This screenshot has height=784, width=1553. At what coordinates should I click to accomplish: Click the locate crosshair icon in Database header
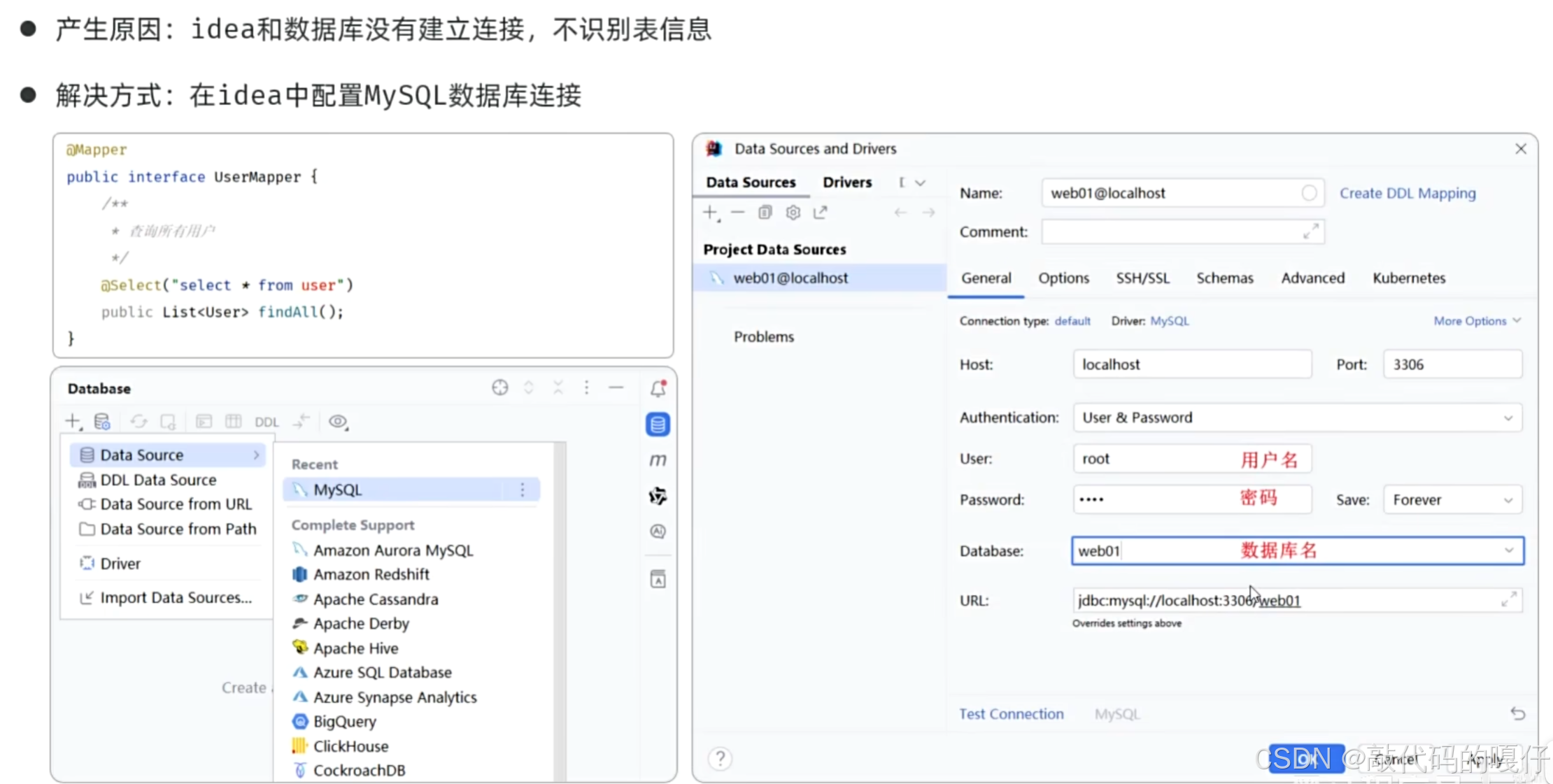[x=499, y=387]
